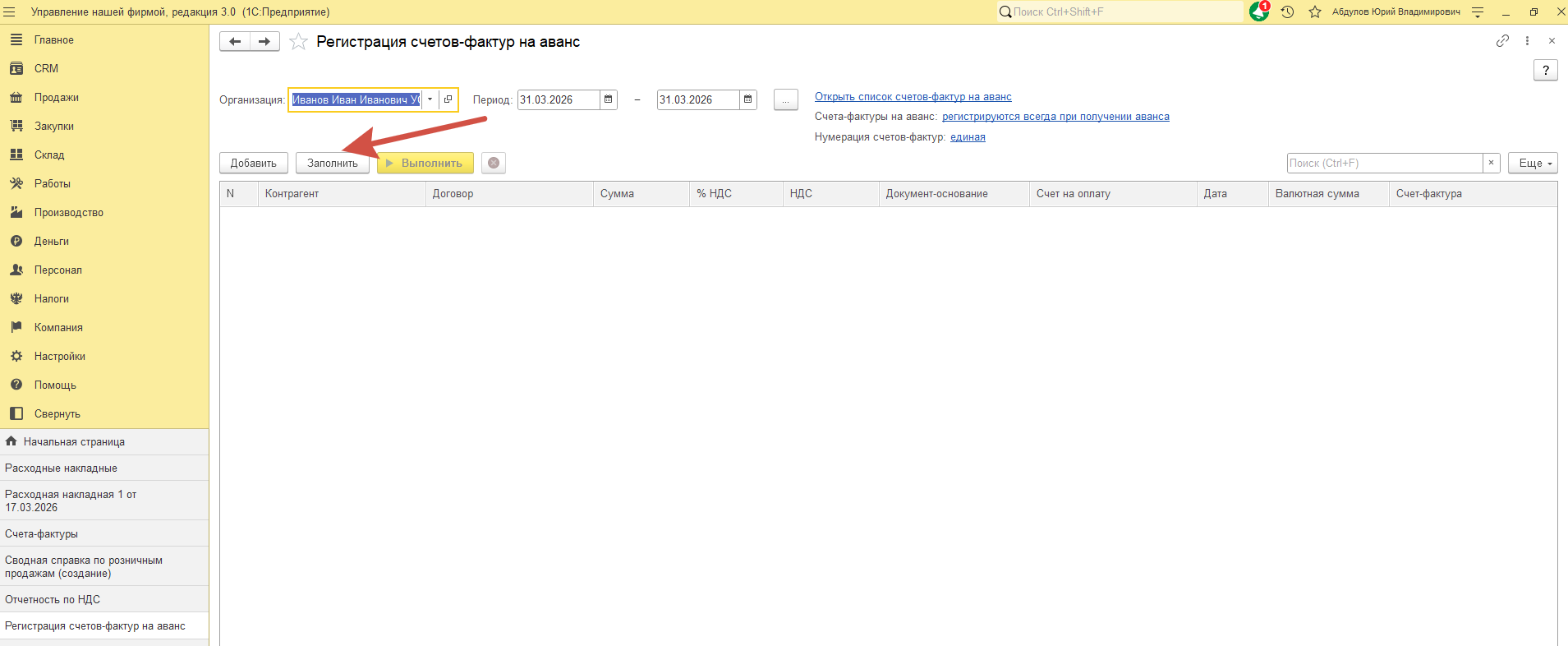This screenshot has width=1568, height=646.
Task: Click the forward navigation arrow
Action: pos(264,42)
